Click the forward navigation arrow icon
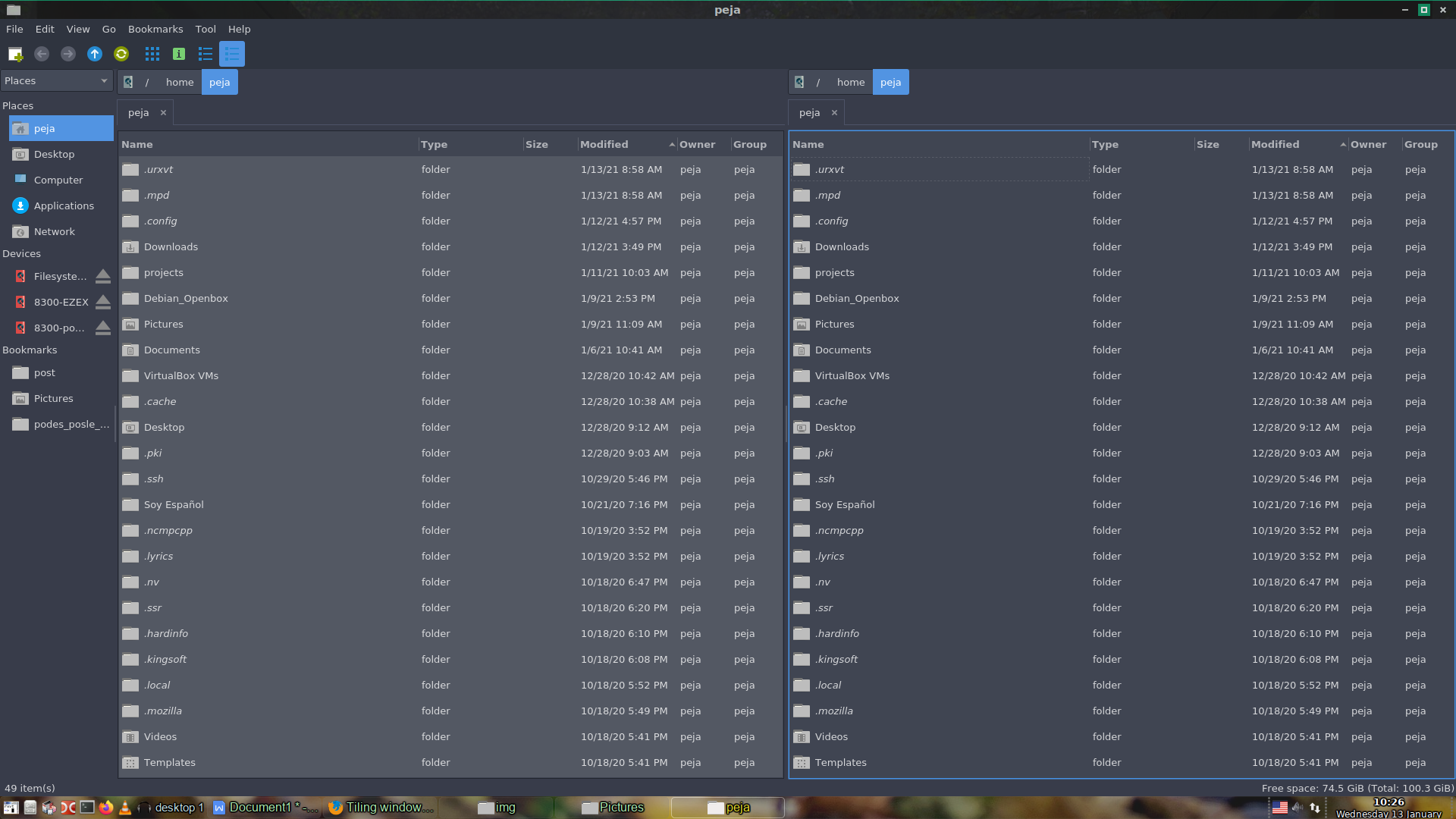The height and width of the screenshot is (819, 1456). [x=67, y=54]
